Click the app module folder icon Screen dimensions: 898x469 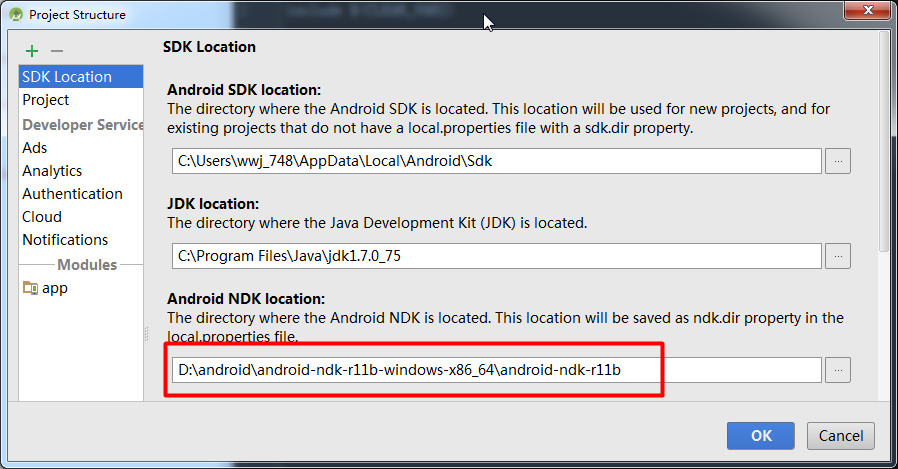[30, 288]
